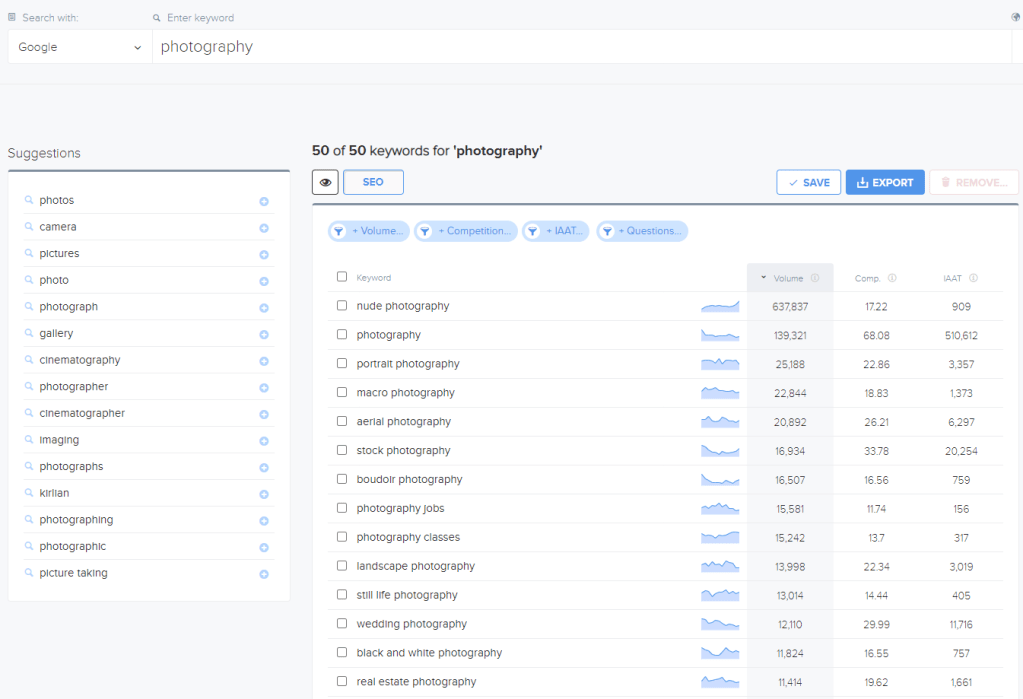
Task: Click info icon beside Comp. column header
Action: (892, 279)
